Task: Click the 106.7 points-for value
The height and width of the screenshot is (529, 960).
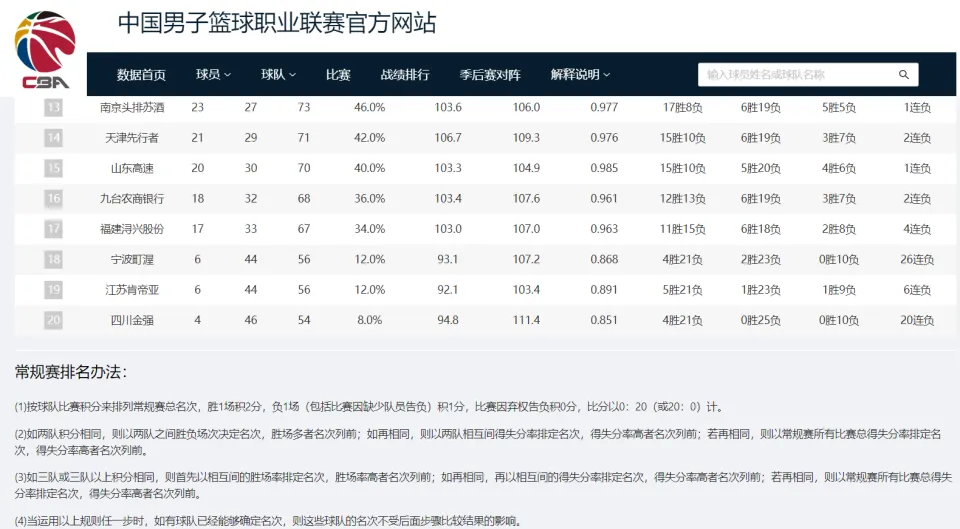Action: coord(448,138)
